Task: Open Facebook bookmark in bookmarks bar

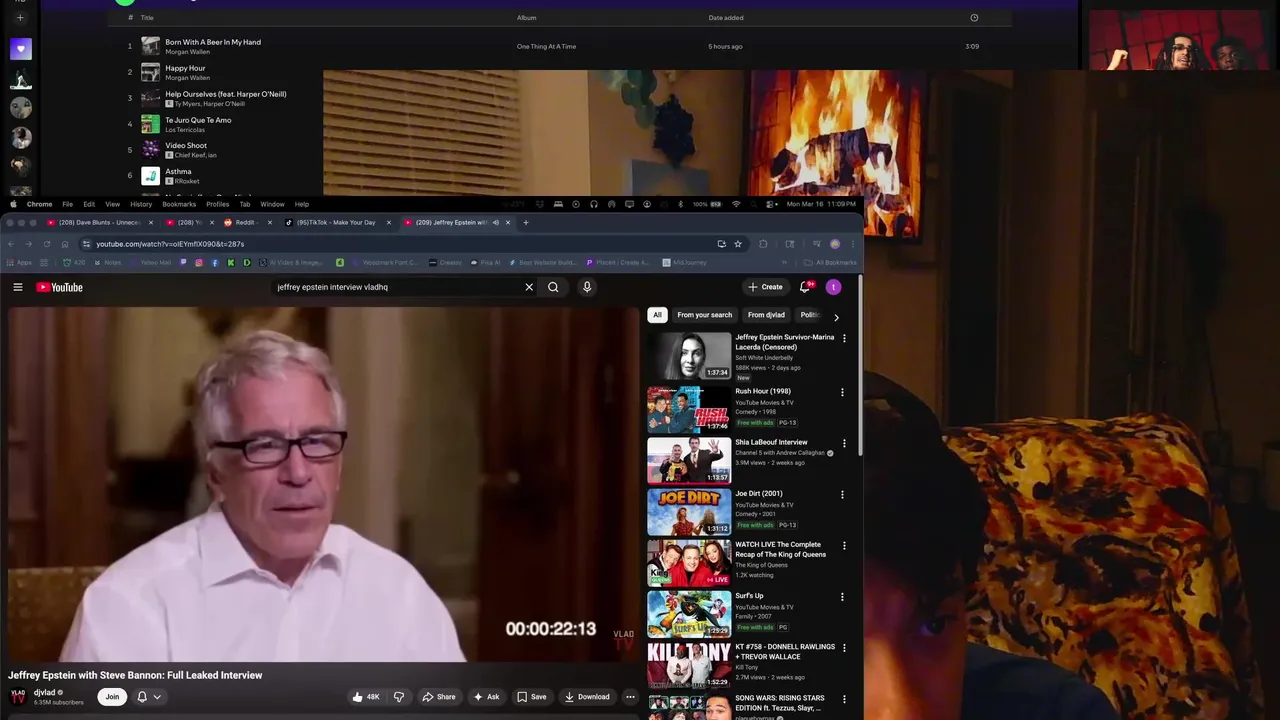Action: 216,262
